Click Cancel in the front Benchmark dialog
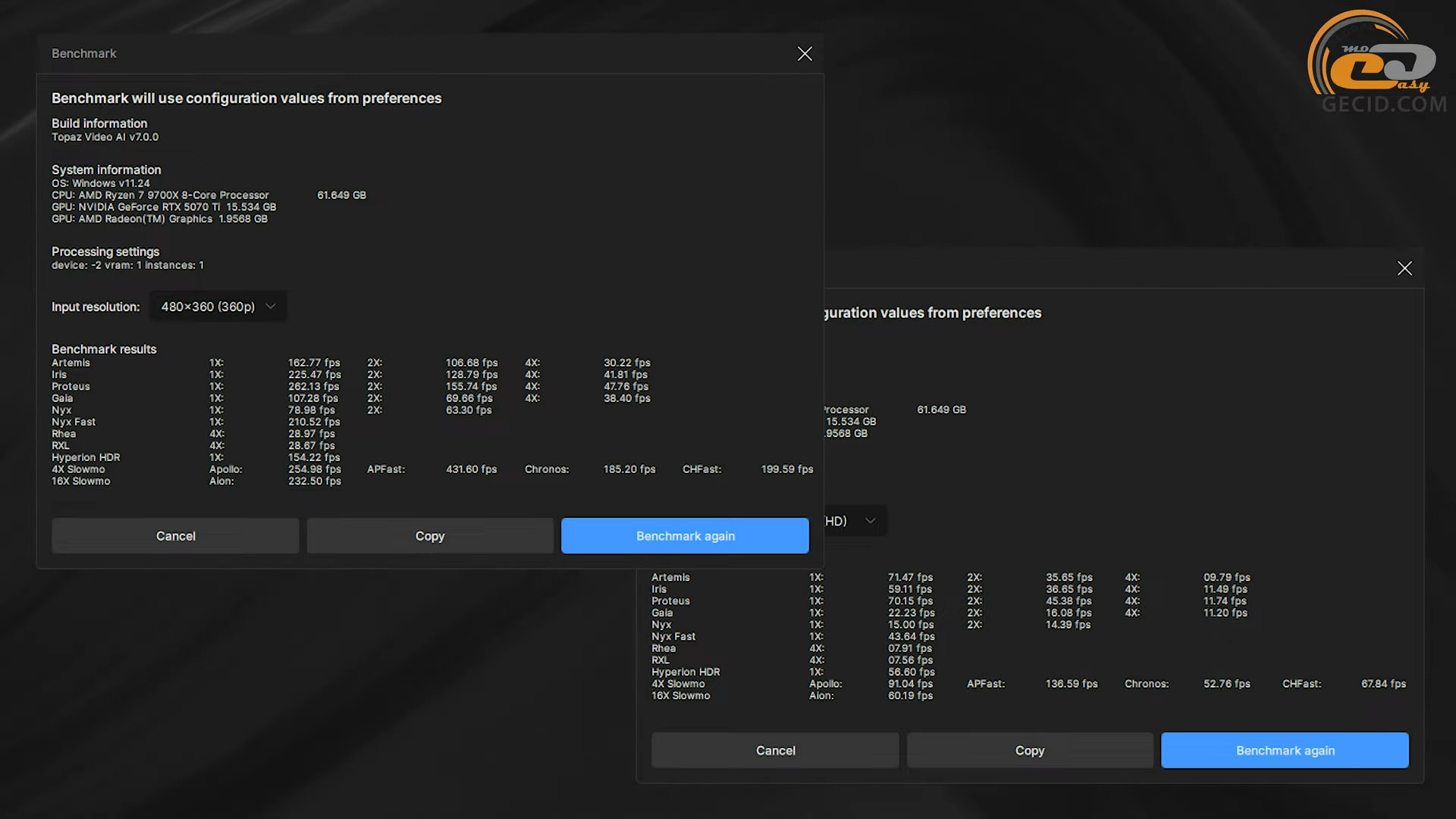Image resolution: width=1456 pixels, height=819 pixels. pyautogui.click(x=175, y=536)
